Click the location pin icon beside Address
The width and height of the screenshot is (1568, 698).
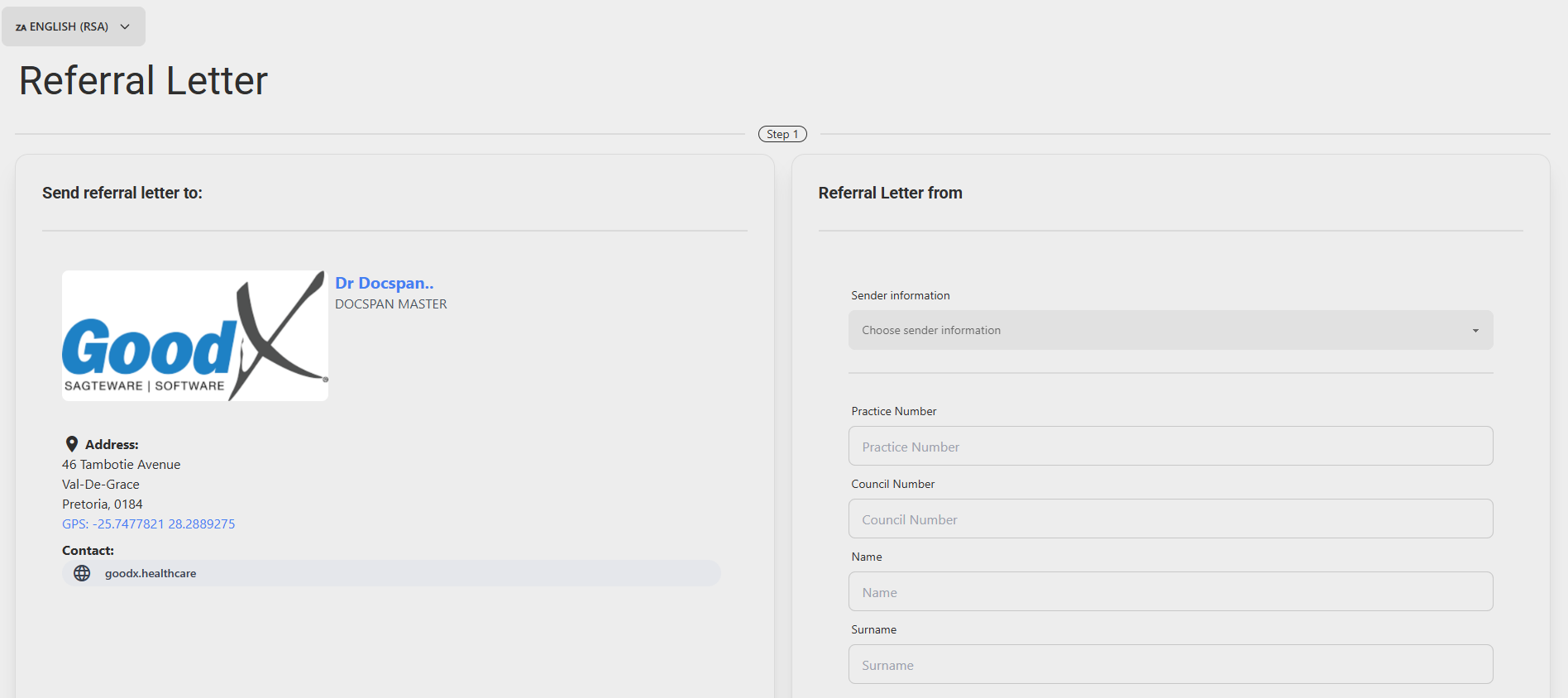tap(72, 444)
